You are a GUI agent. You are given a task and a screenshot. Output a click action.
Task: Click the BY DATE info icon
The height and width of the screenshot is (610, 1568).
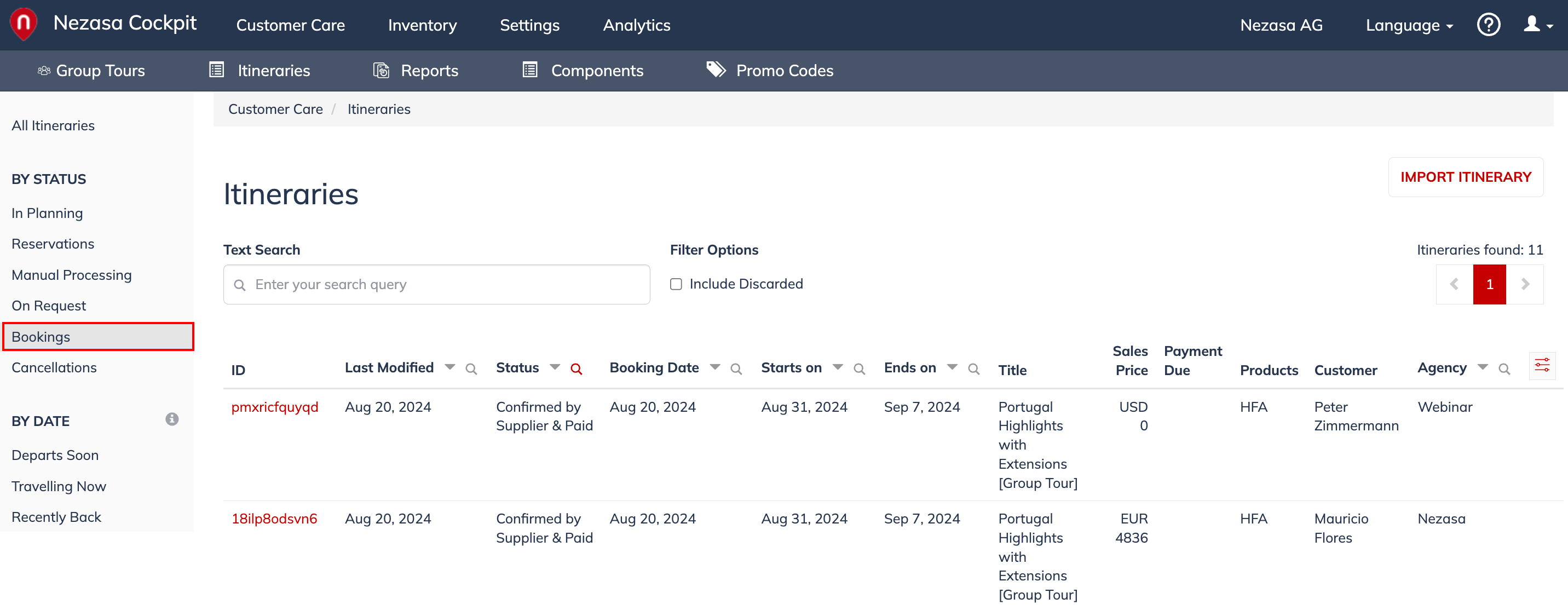click(172, 419)
